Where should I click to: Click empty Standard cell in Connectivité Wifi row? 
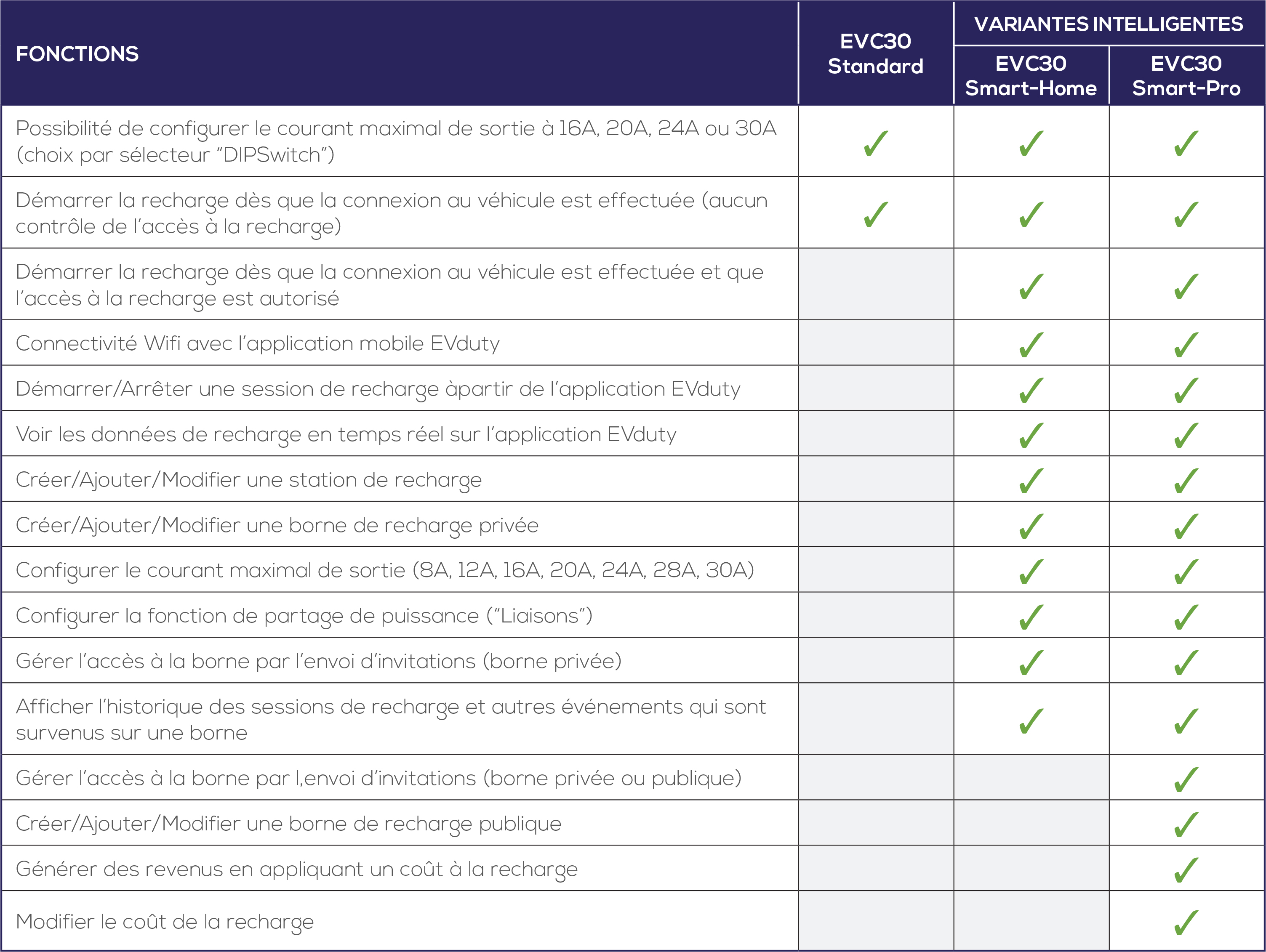tap(876, 343)
